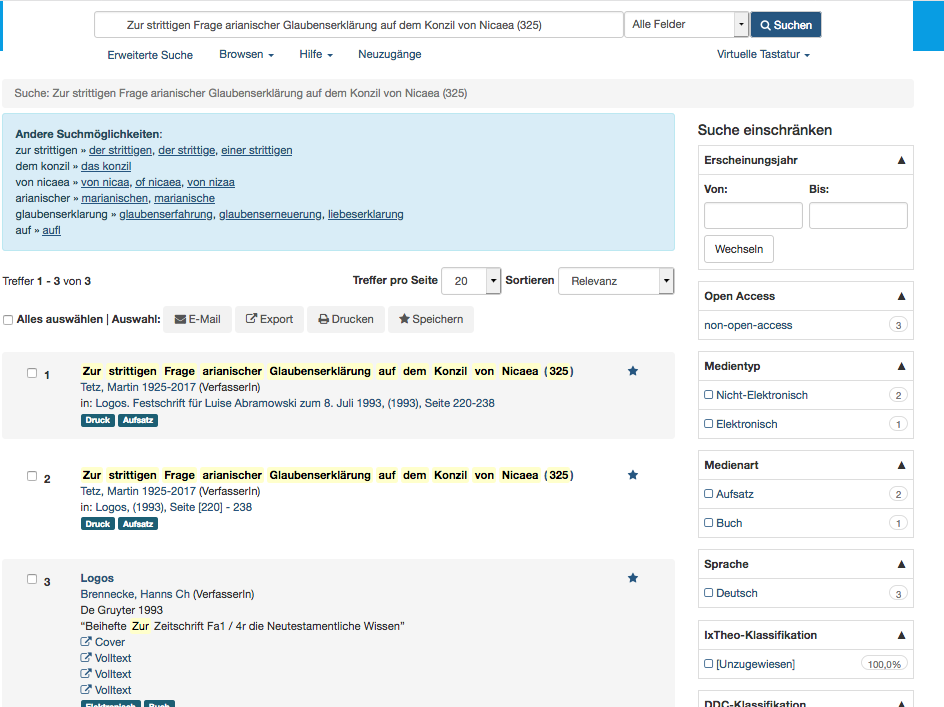The height and width of the screenshot is (707, 944).
Task: Follow the 'einer strittigen' suggestion link
Action: [256, 151]
